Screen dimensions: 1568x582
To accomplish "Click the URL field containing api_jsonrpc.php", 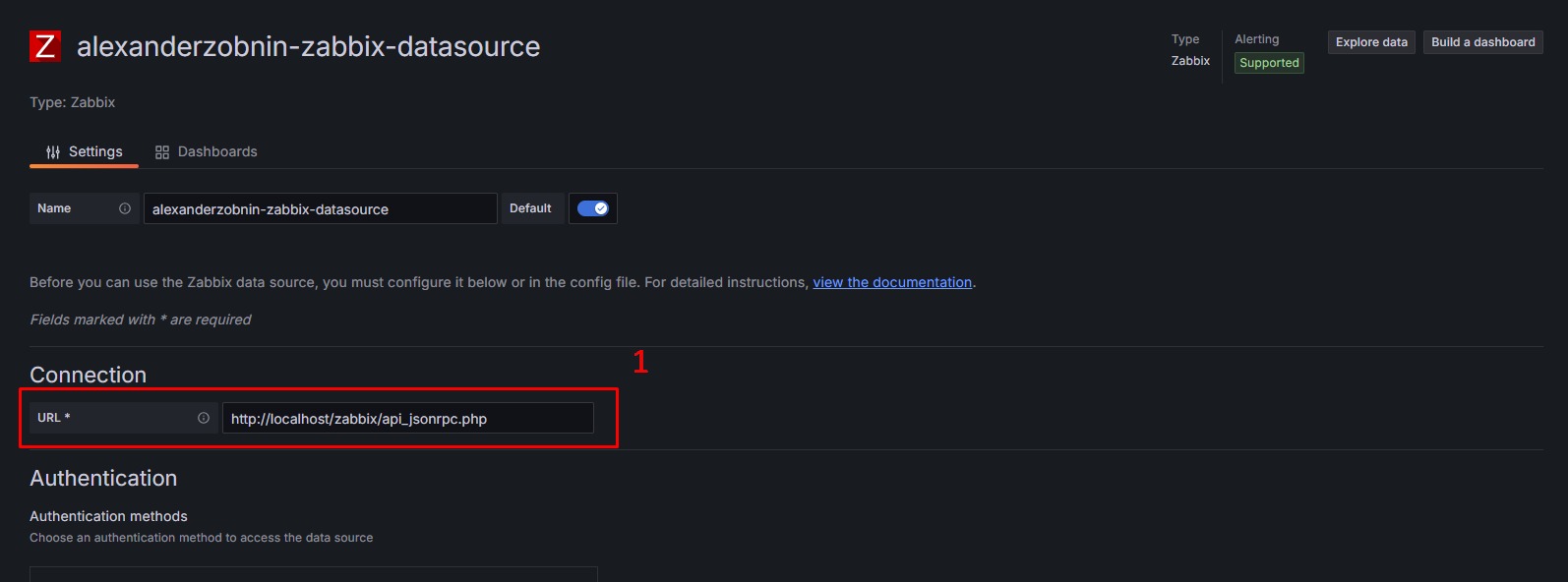I will [407, 418].
